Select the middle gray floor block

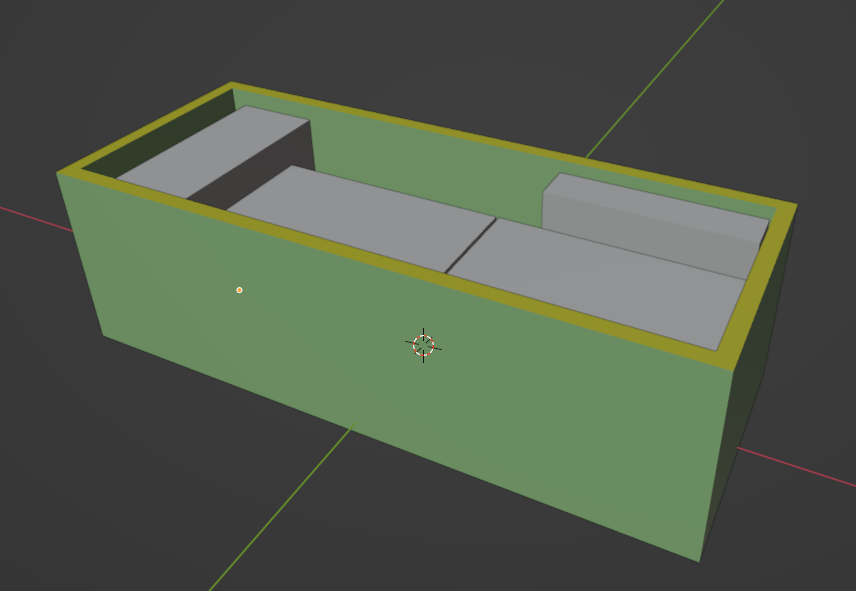click(x=360, y=215)
